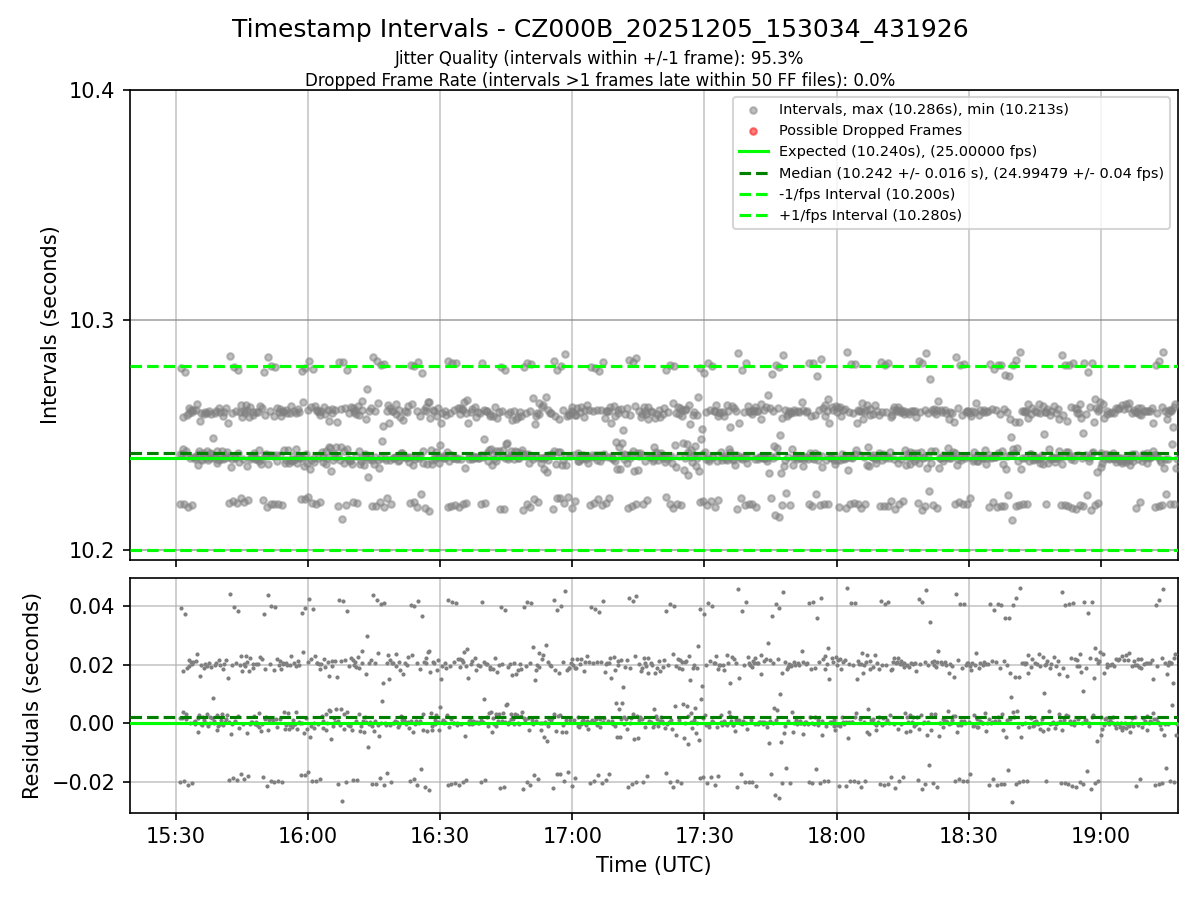1200x900 pixels.
Task: Click the dashed line sample for -1/fps Interval
Action: [x=754, y=194]
